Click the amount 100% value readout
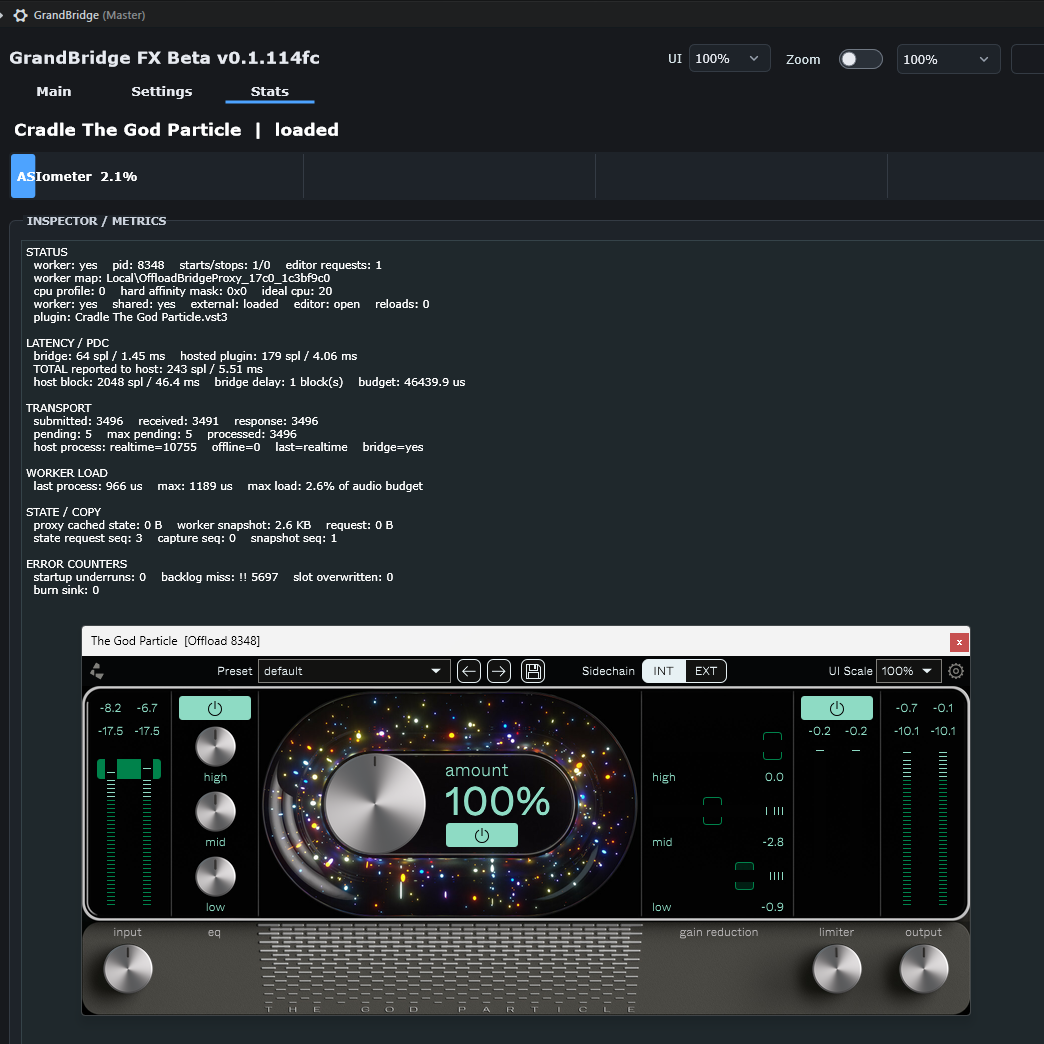The height and width of the screenshot is (1044, 1044). click(497, 801)
